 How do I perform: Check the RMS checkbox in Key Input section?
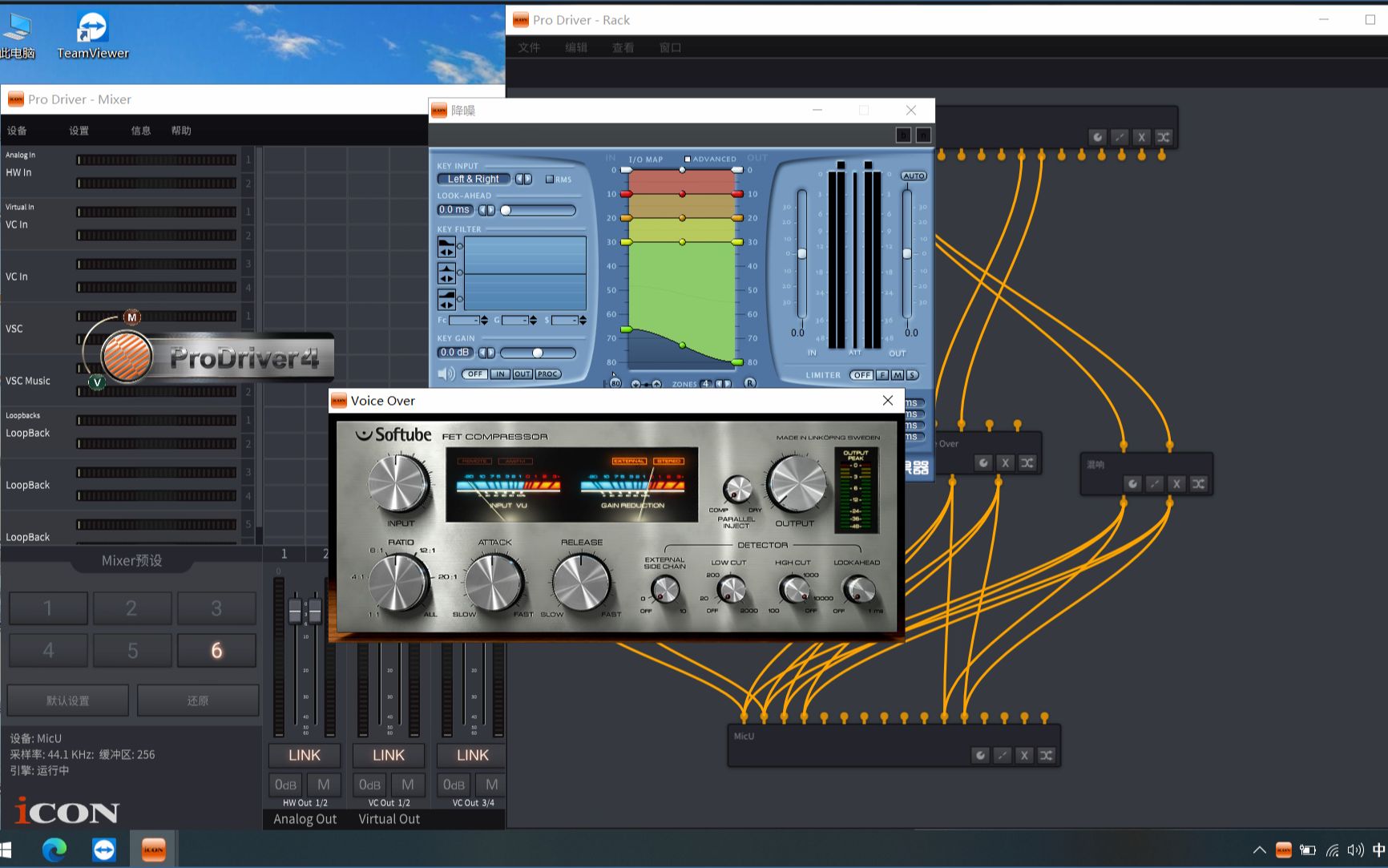(551, 180)
